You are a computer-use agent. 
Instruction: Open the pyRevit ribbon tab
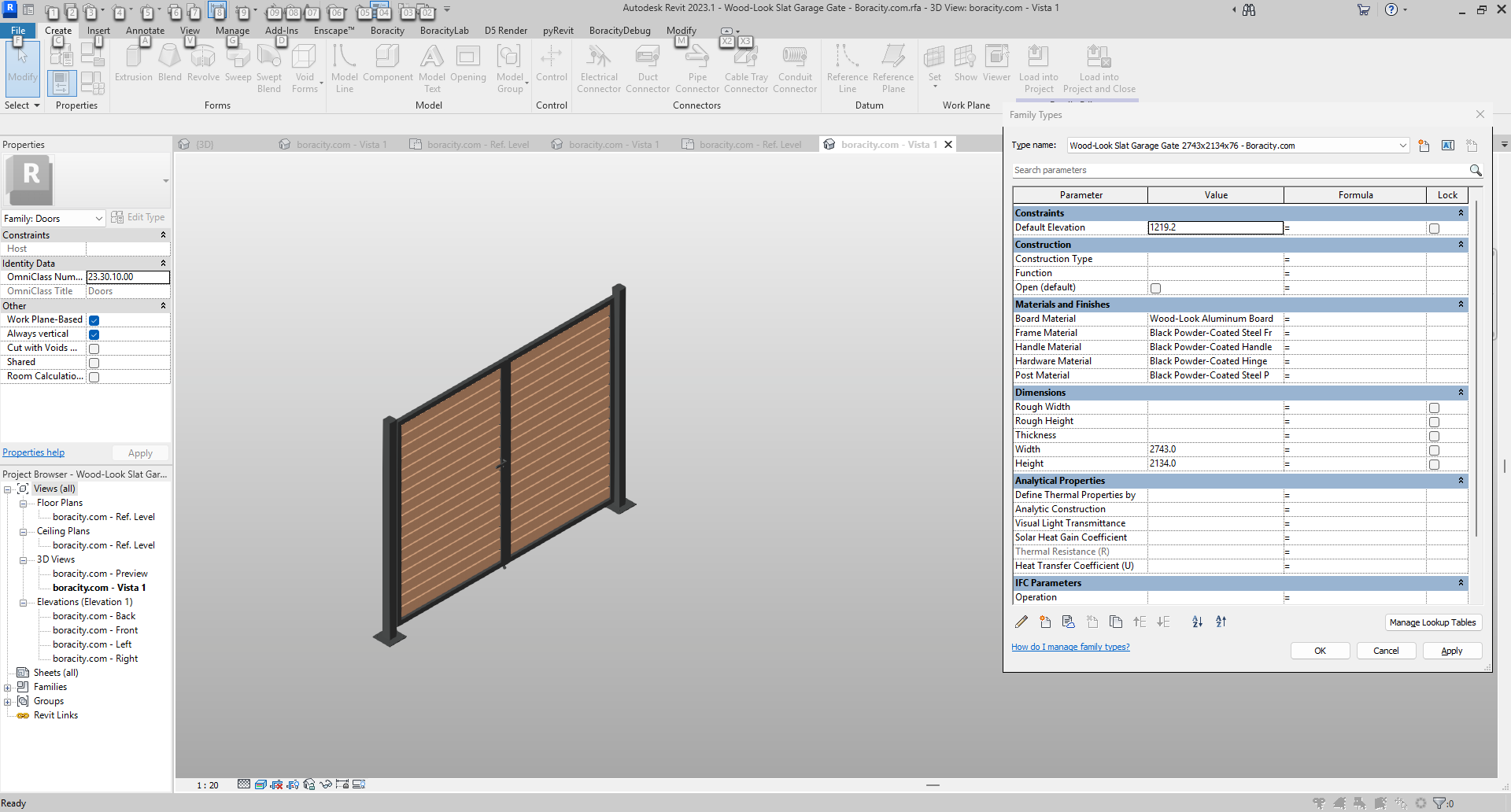pos(558,31)
